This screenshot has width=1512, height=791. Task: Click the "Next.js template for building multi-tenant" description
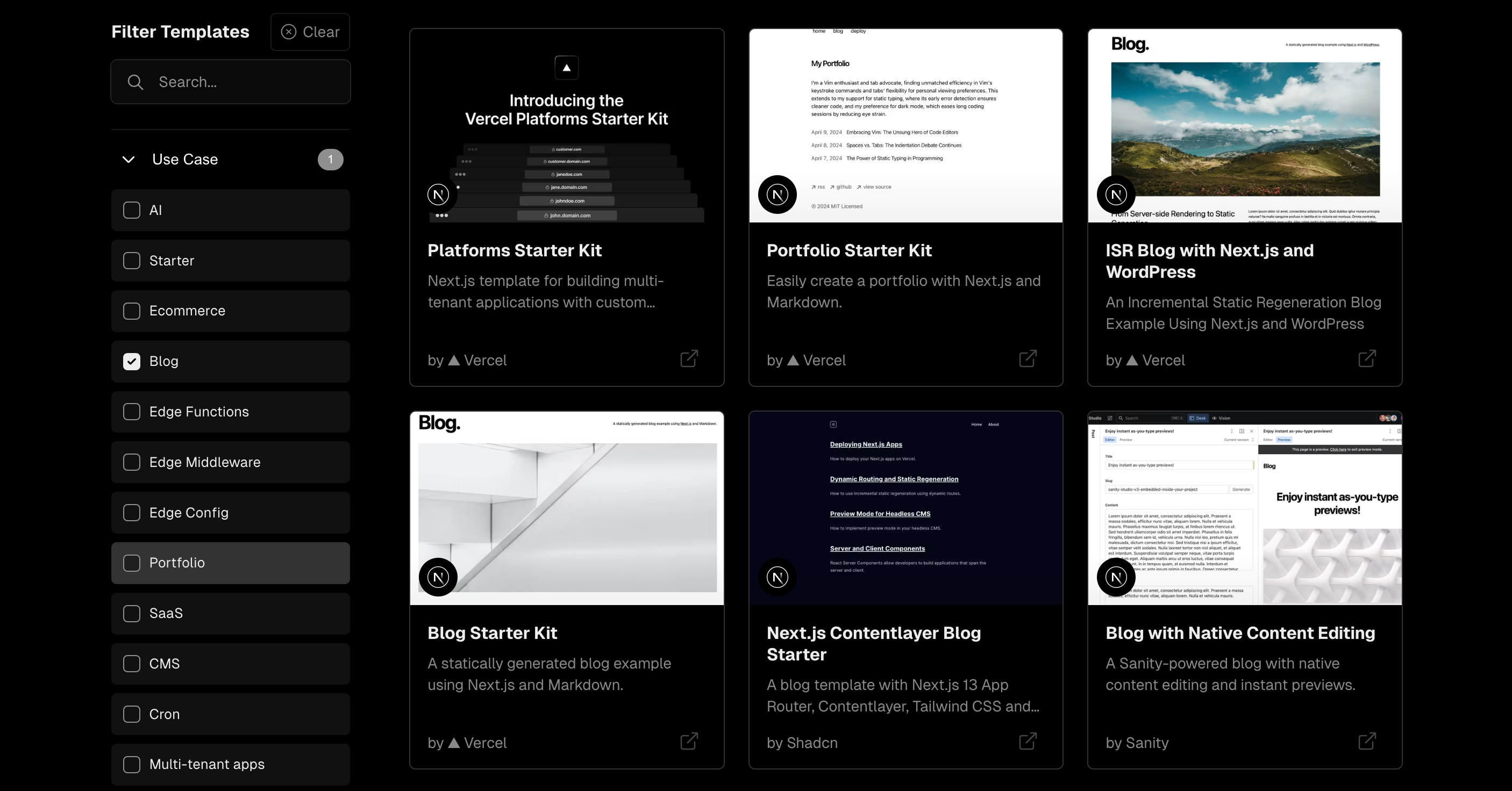click(545, 292)
